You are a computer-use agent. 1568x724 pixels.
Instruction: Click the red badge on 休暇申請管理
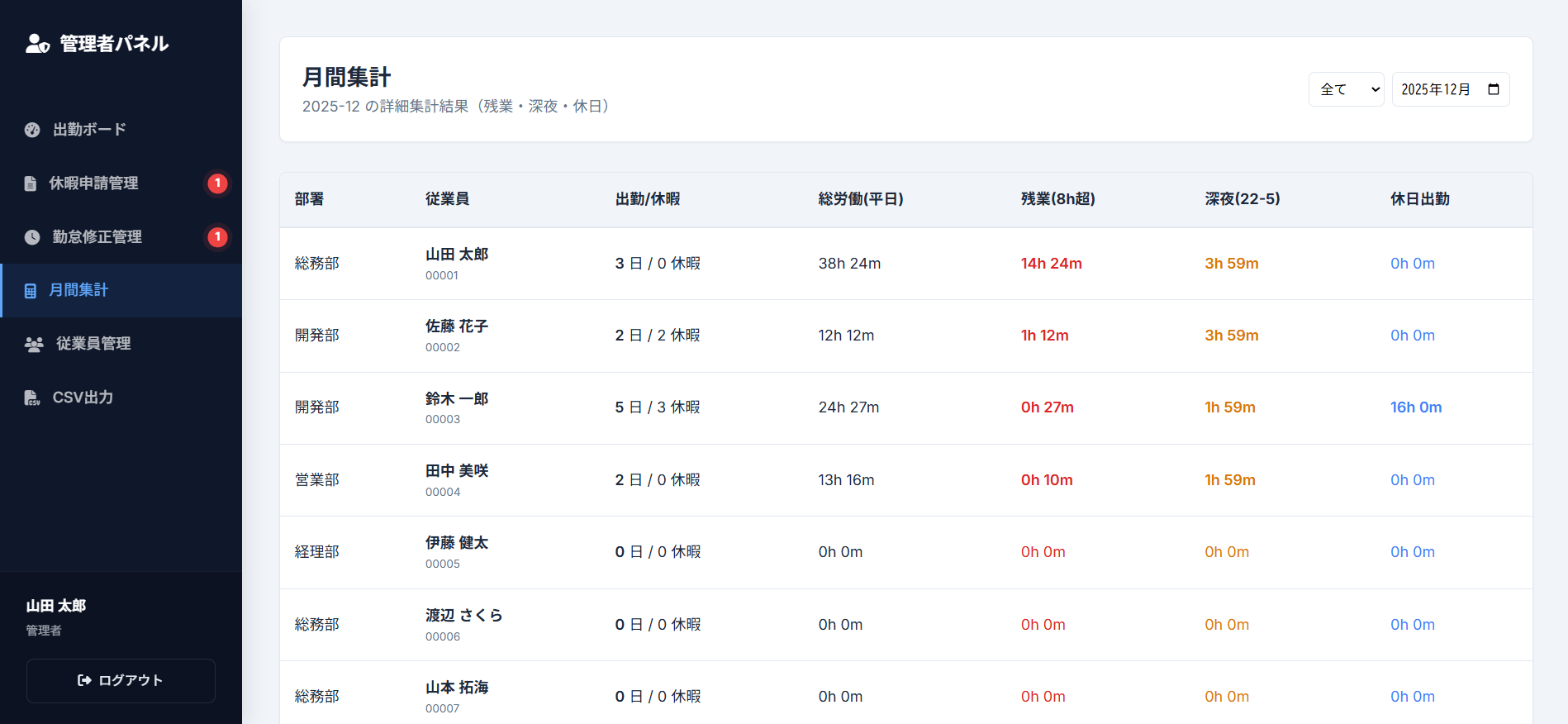(x=217, y=183)
